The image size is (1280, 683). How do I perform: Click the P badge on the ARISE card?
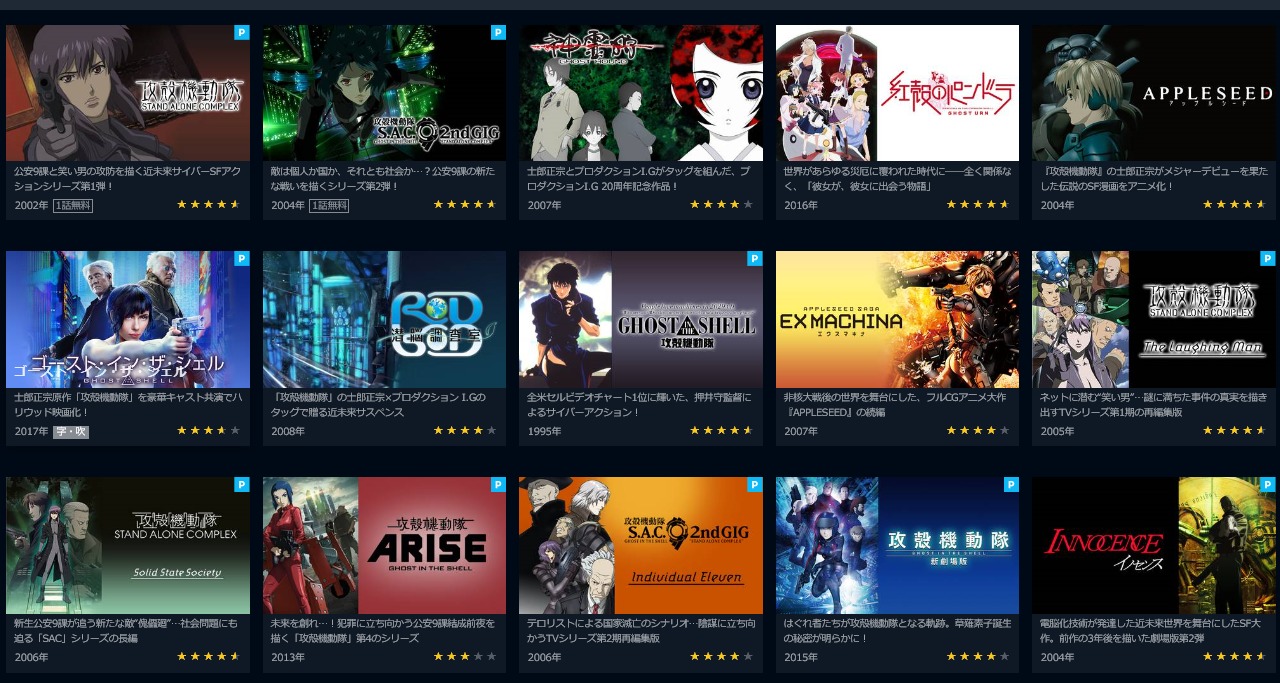pos(498,484)
